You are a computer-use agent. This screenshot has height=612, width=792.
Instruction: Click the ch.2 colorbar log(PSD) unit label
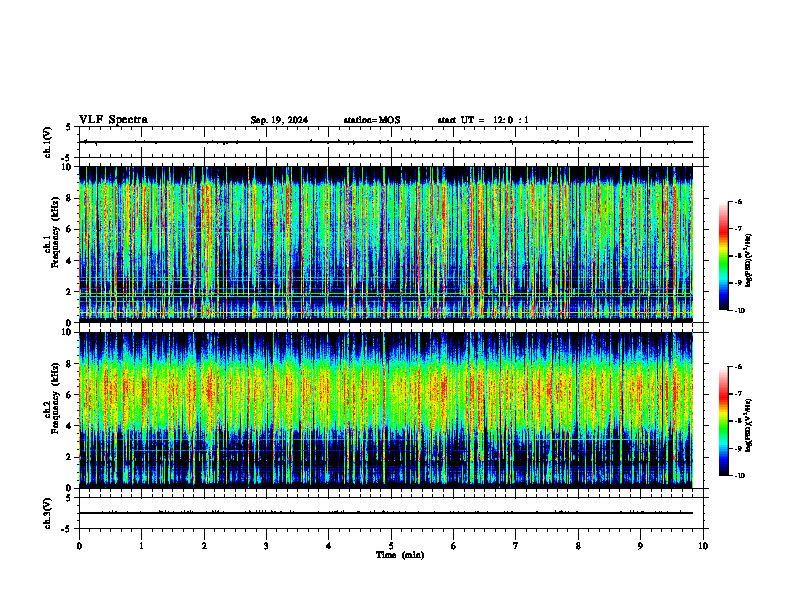[x=749, y=426]
